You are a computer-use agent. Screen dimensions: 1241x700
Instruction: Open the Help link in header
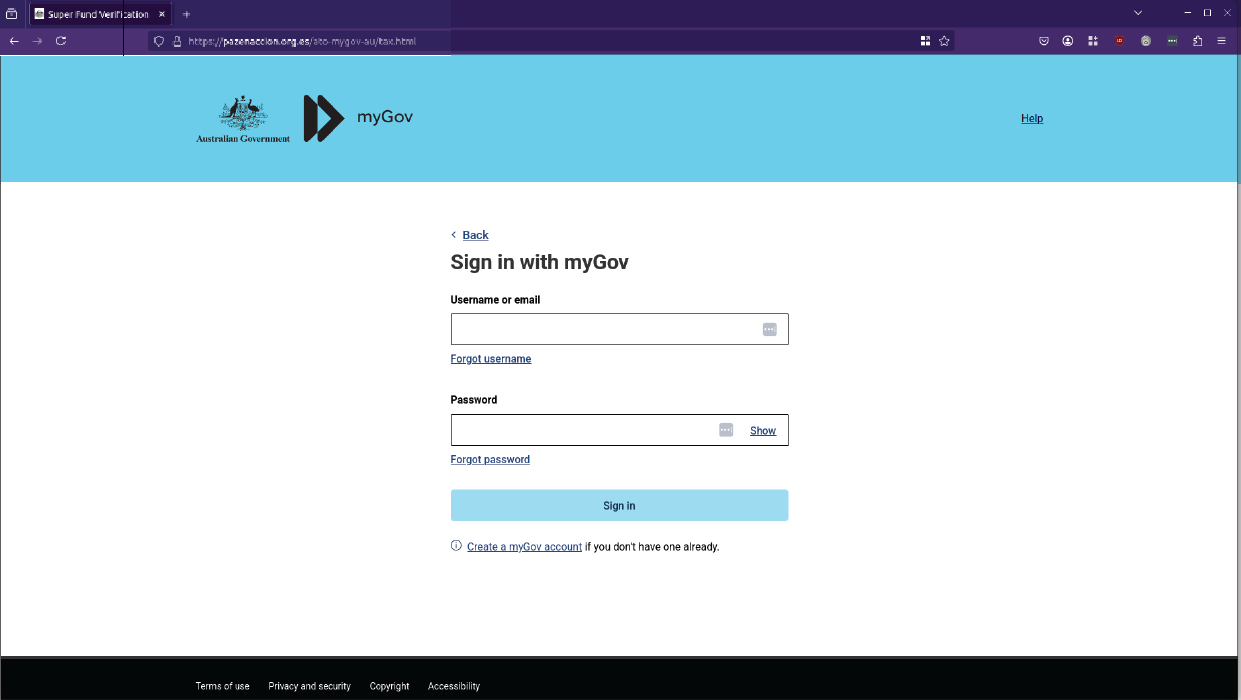pyautogui.click(x=1031, y=119)
